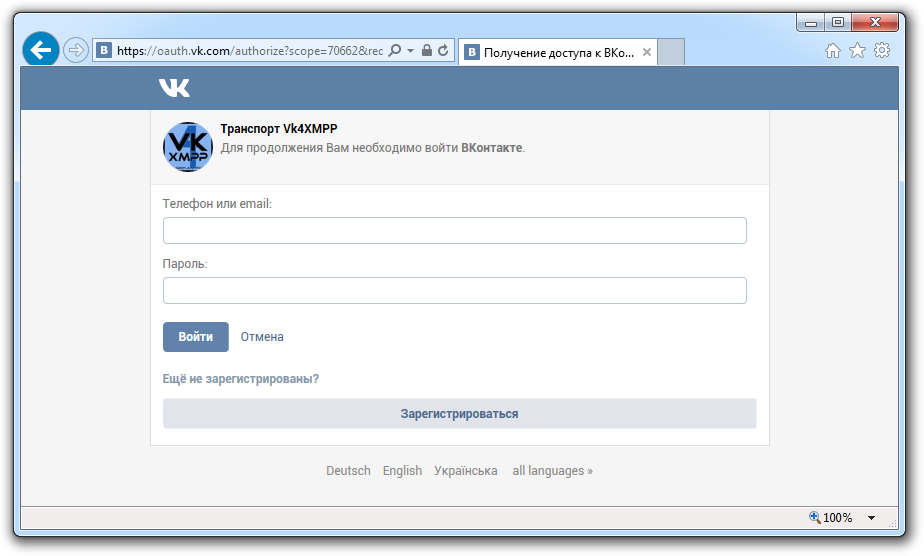Expand the zoom level dropdown arrow
924x556 pixels.
871,518
